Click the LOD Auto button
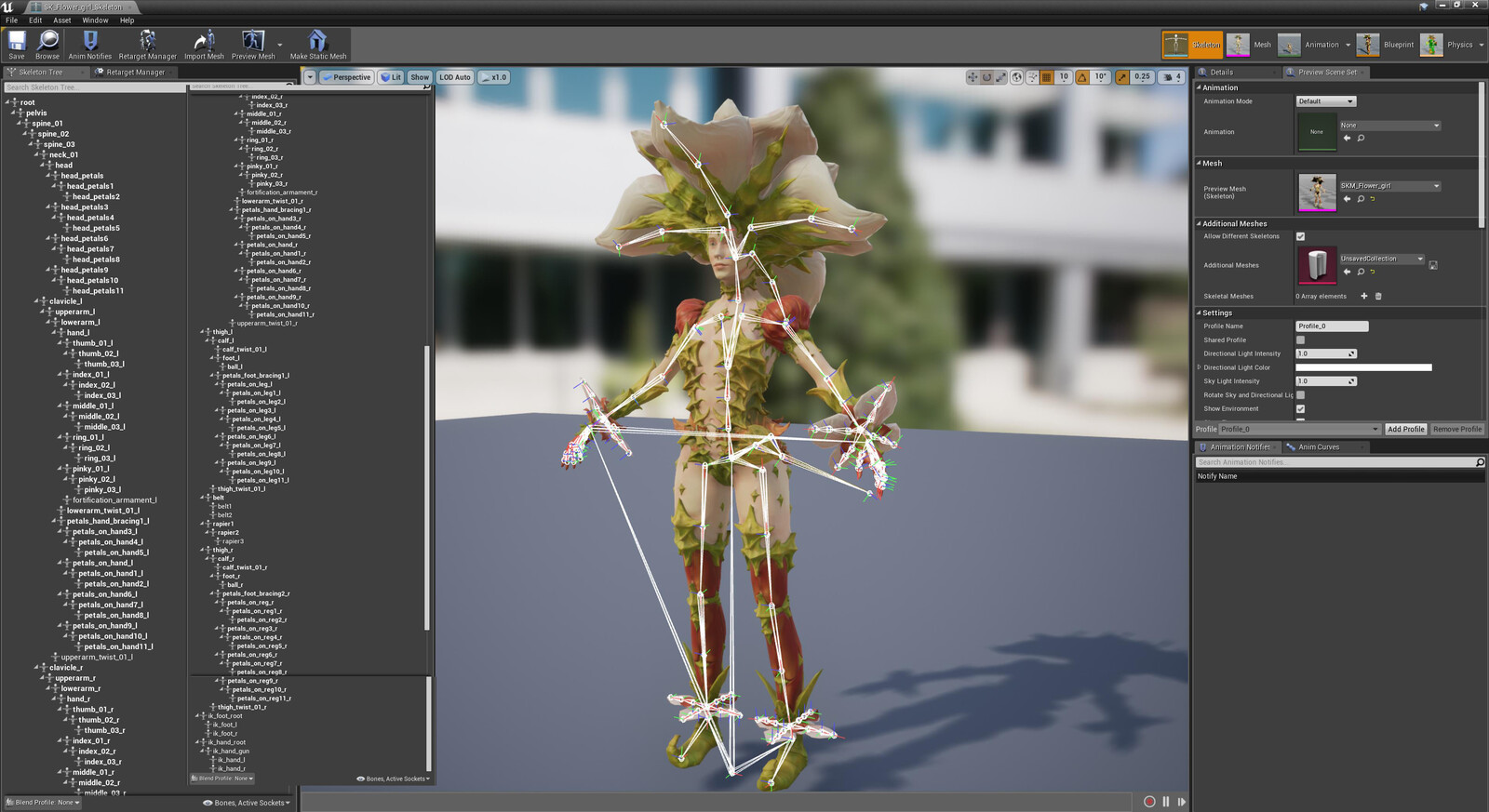Image resolution: width=1489 pixels, height=812 pixels. click(455, 77)
